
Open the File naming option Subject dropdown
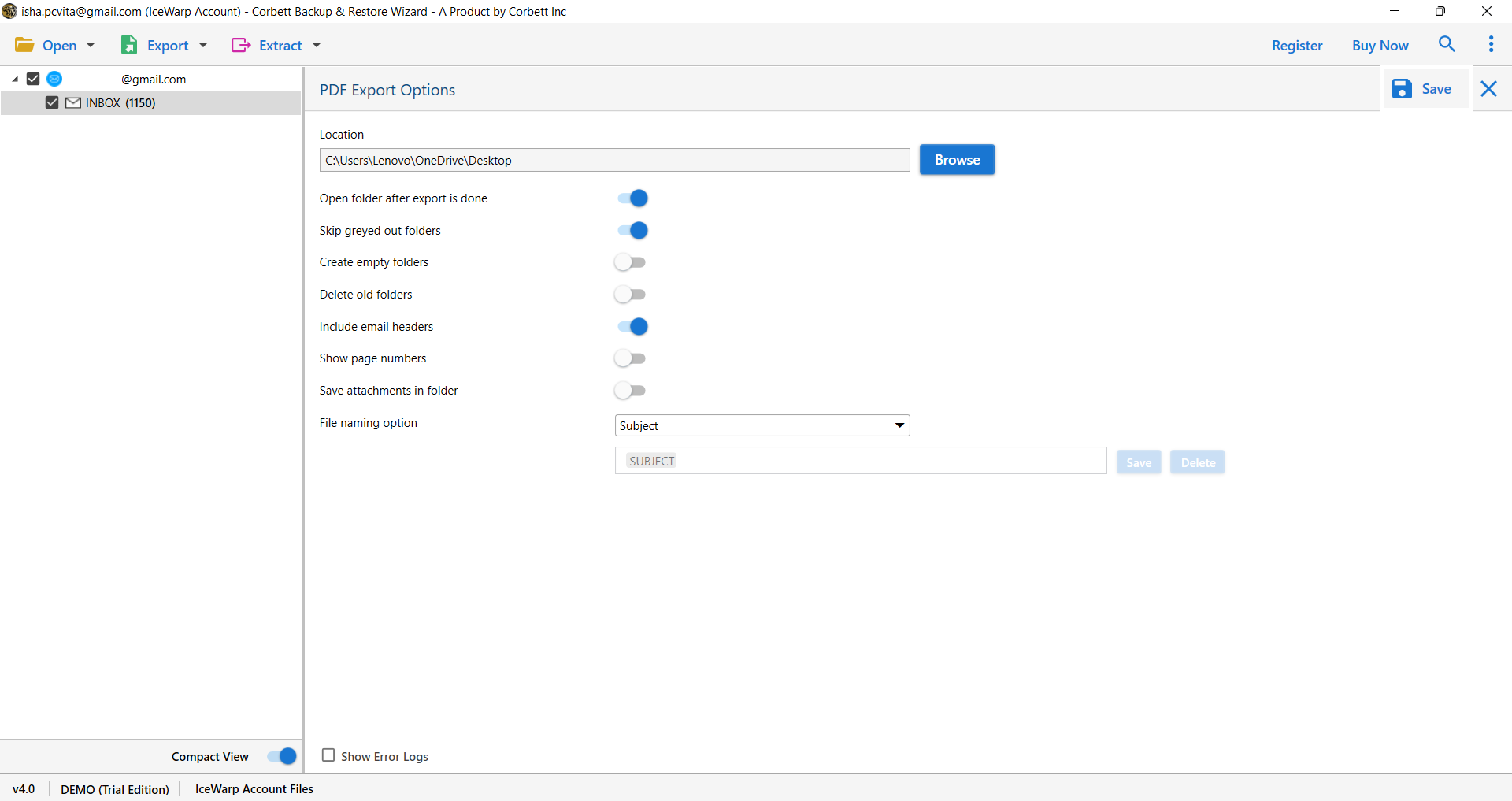coord(762,425)
